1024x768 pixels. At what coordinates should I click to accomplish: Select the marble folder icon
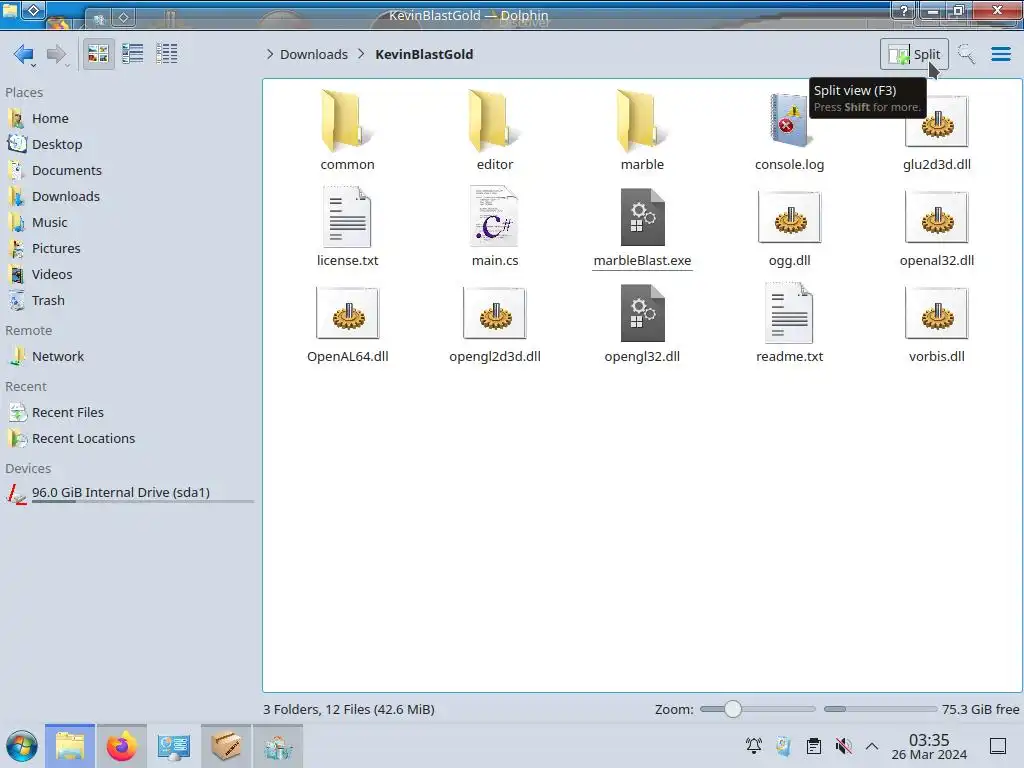click(x=643, y=121)
